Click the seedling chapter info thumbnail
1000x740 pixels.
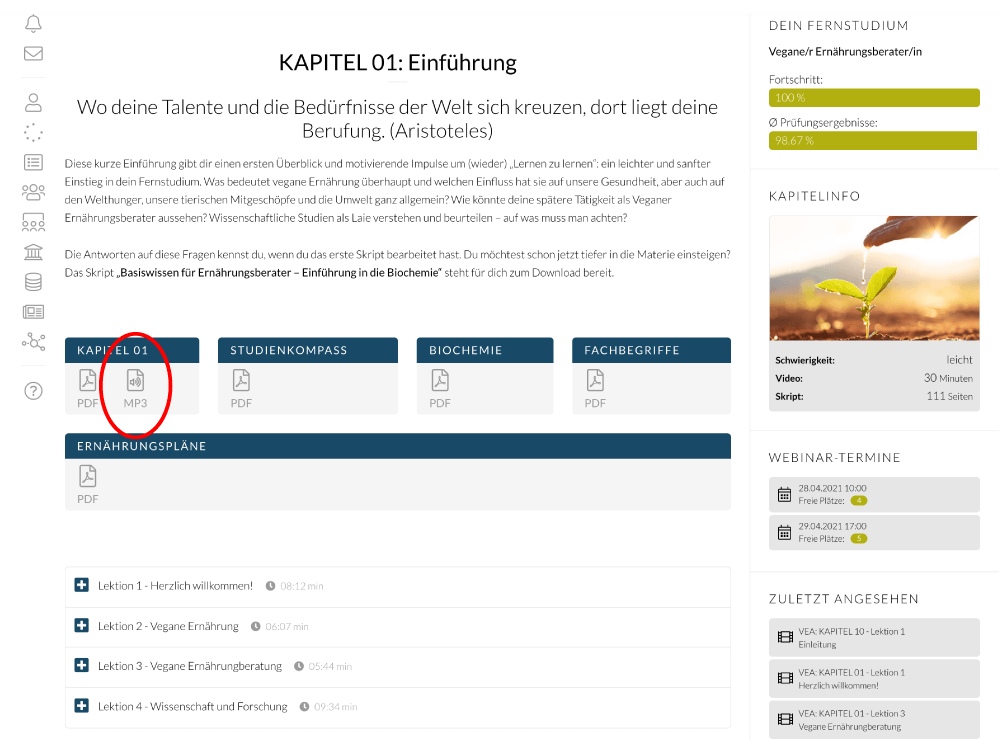click(x=874, y=278)
